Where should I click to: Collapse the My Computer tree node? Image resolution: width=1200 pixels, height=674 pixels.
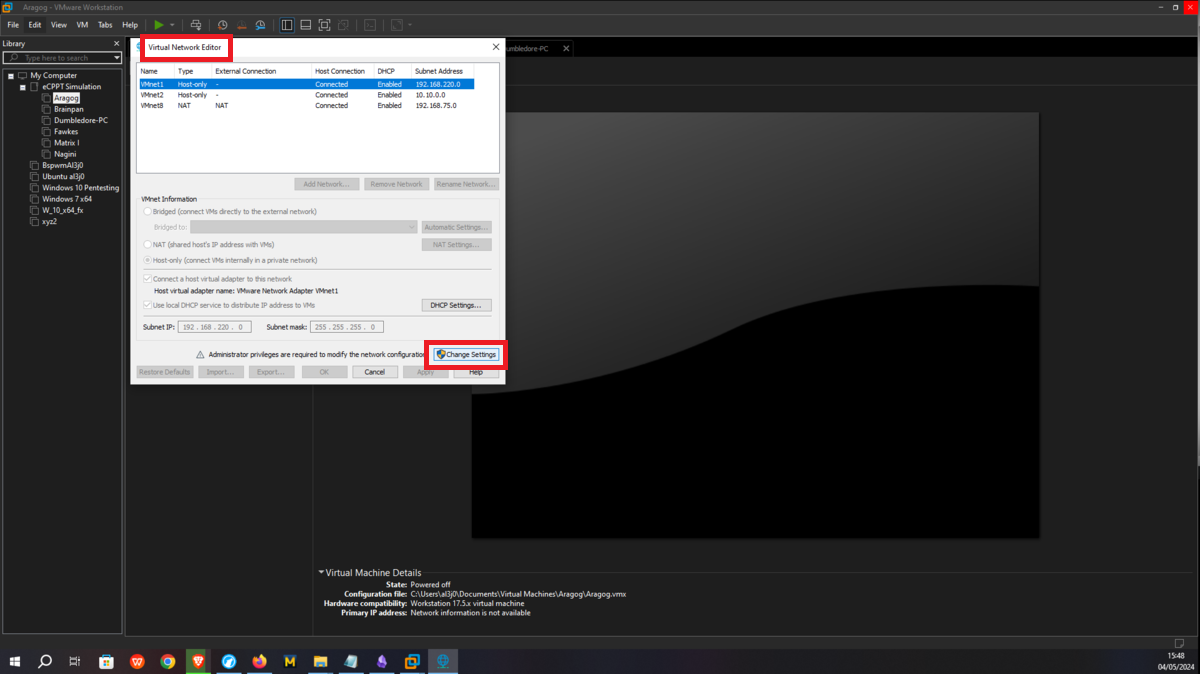click(11, 75)
